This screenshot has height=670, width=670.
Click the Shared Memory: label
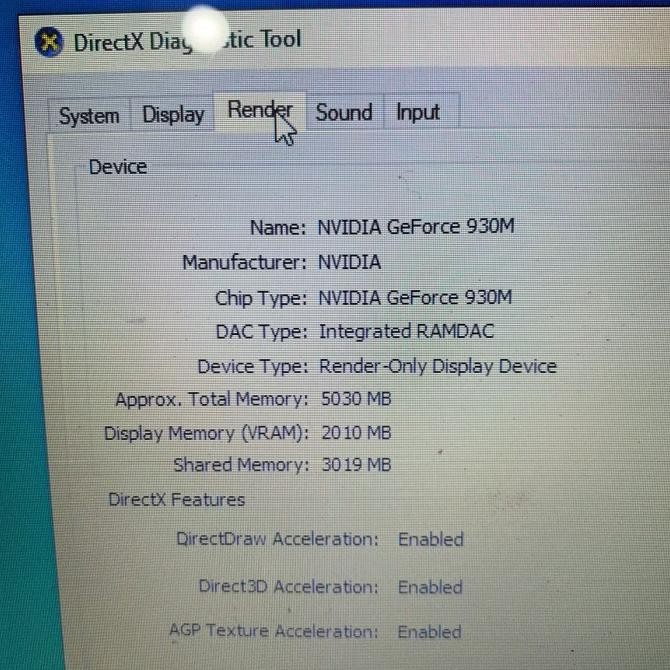[241, 465]
